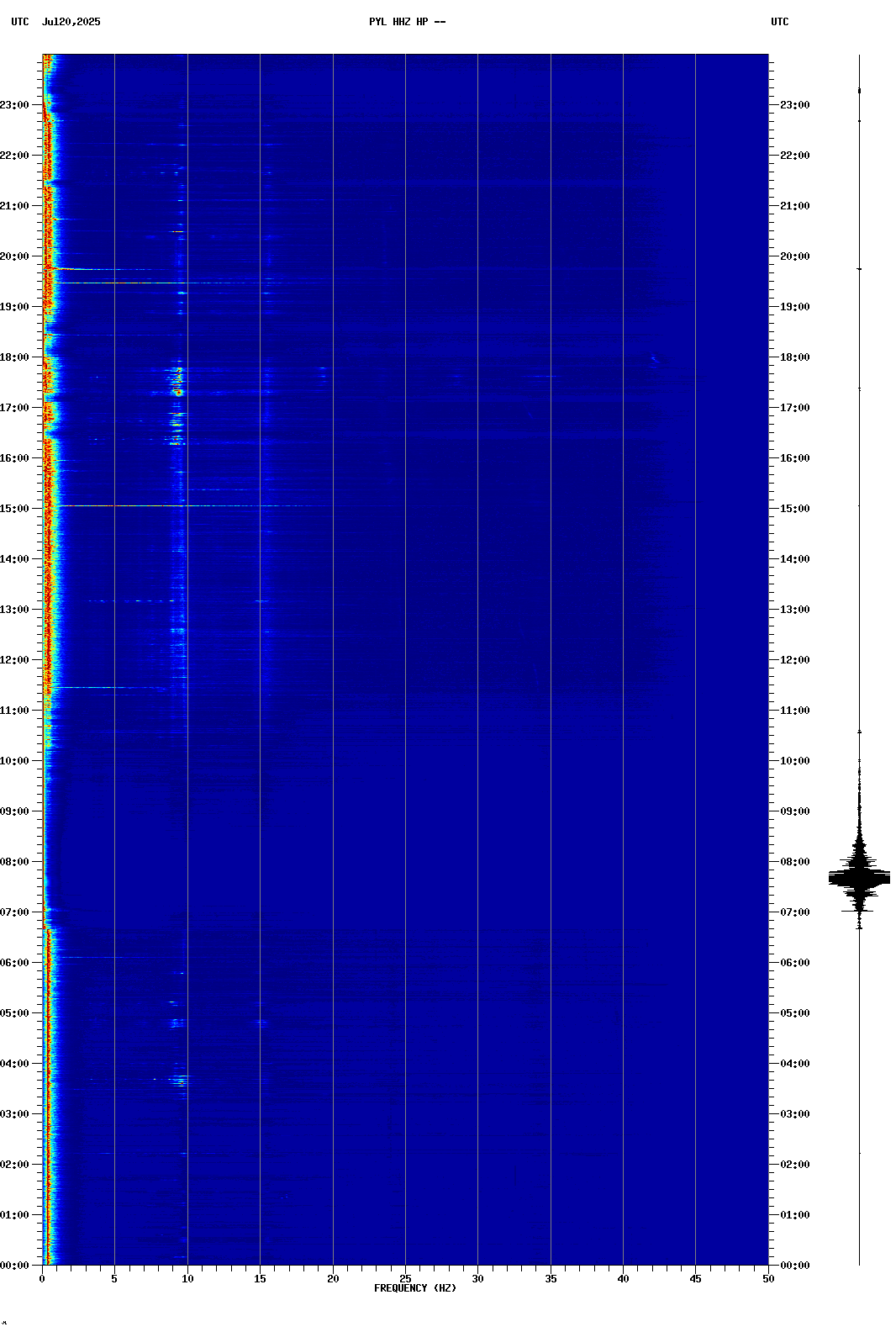Click 03:00 on the right time axis
Screen dimensions: 896x1332
795,1114
